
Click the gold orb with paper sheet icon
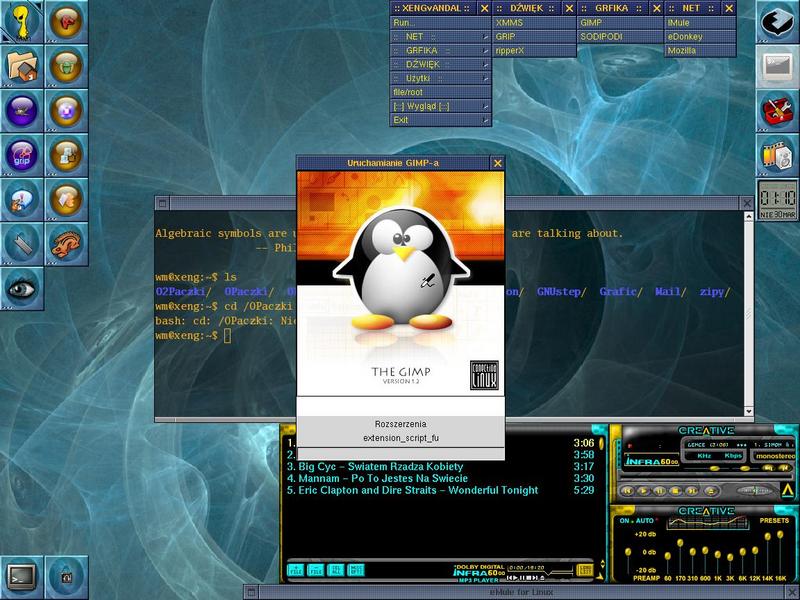[66, 199]
